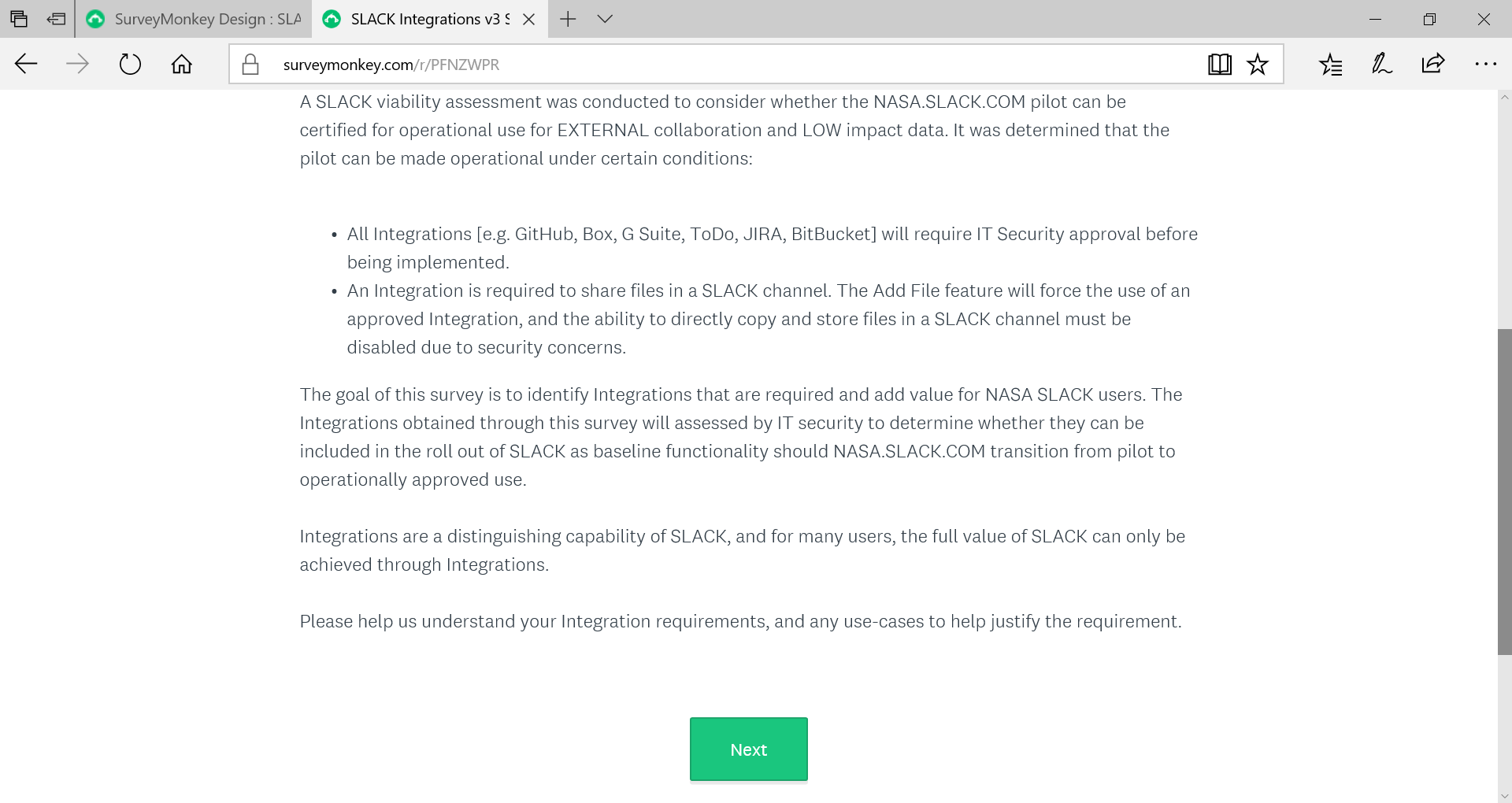Screen dimensions: 1512x803
Task: Click the address bar URL field
Action: click(709, 65)
